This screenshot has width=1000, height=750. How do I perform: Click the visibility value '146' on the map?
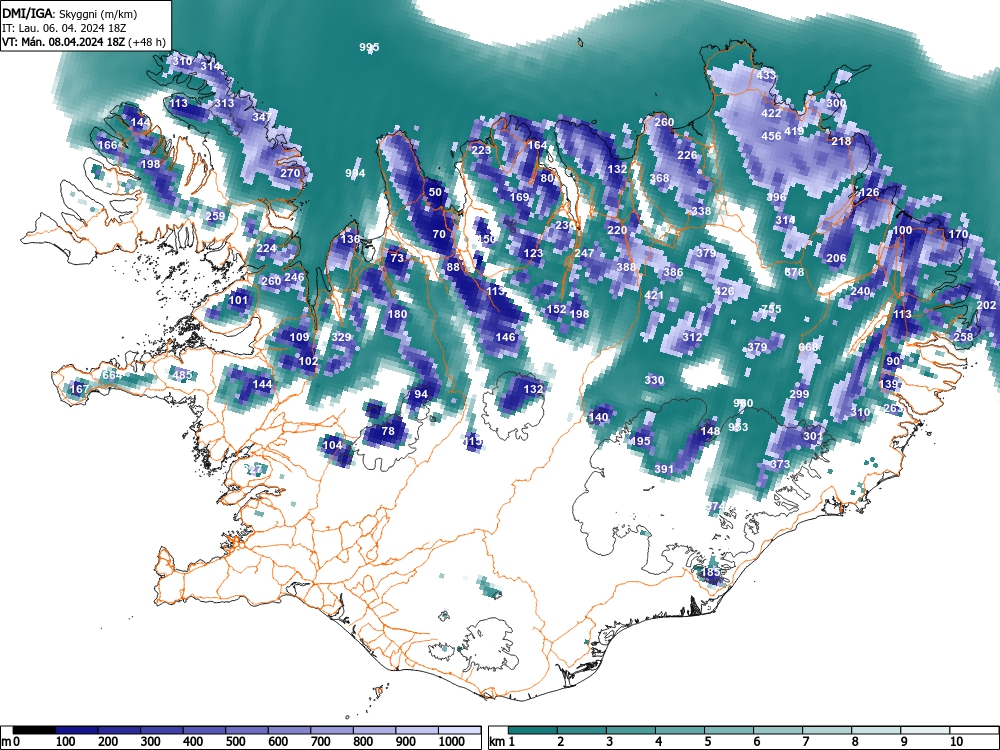tap(505, 337)
